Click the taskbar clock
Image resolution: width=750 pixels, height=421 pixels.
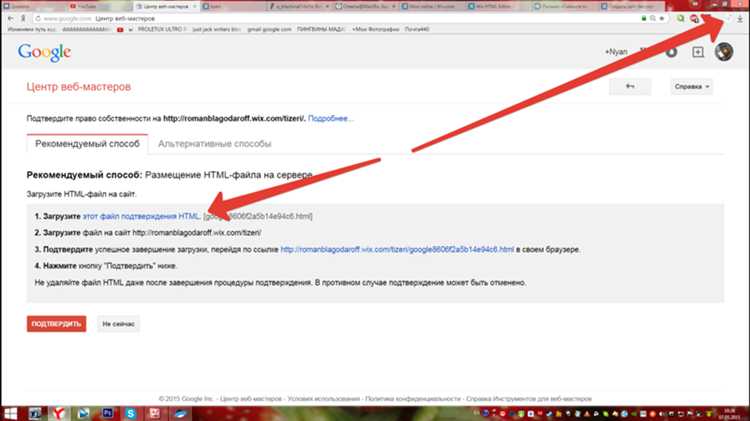coord(730,413)
